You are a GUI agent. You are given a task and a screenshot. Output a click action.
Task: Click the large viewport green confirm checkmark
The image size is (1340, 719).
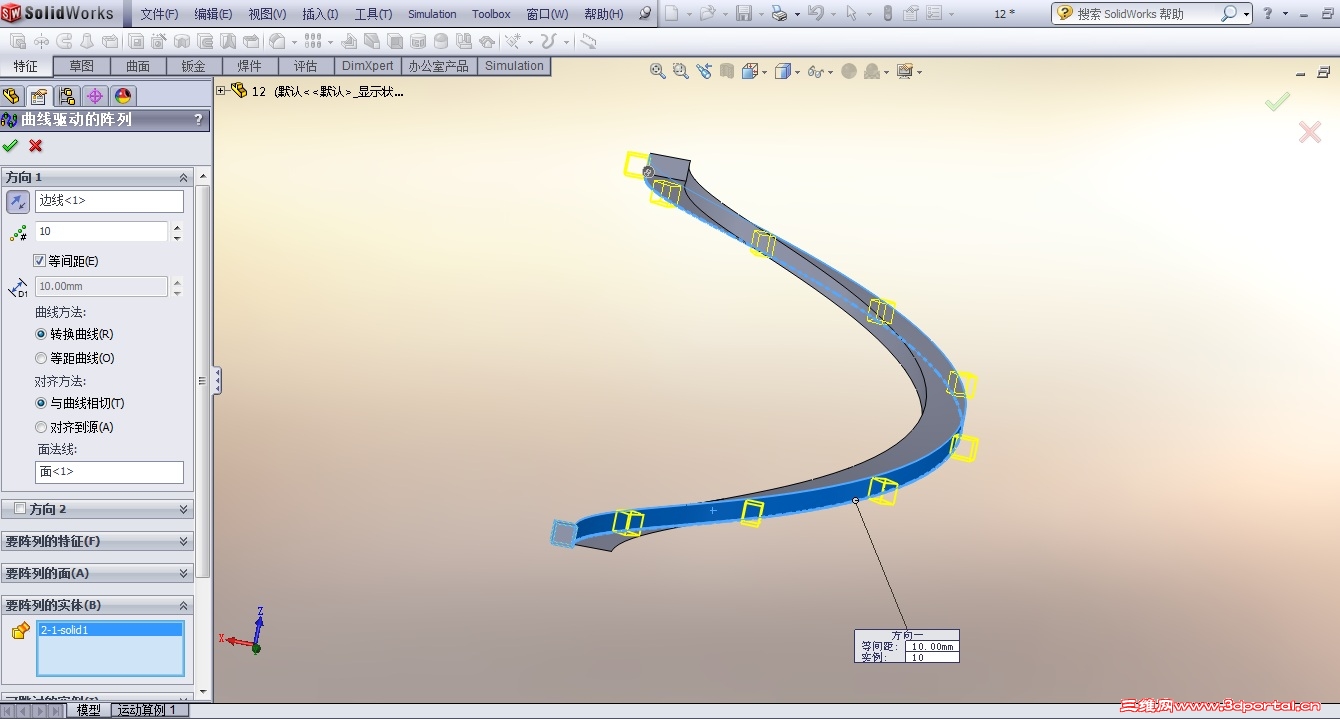click(x=1277, y=101)
